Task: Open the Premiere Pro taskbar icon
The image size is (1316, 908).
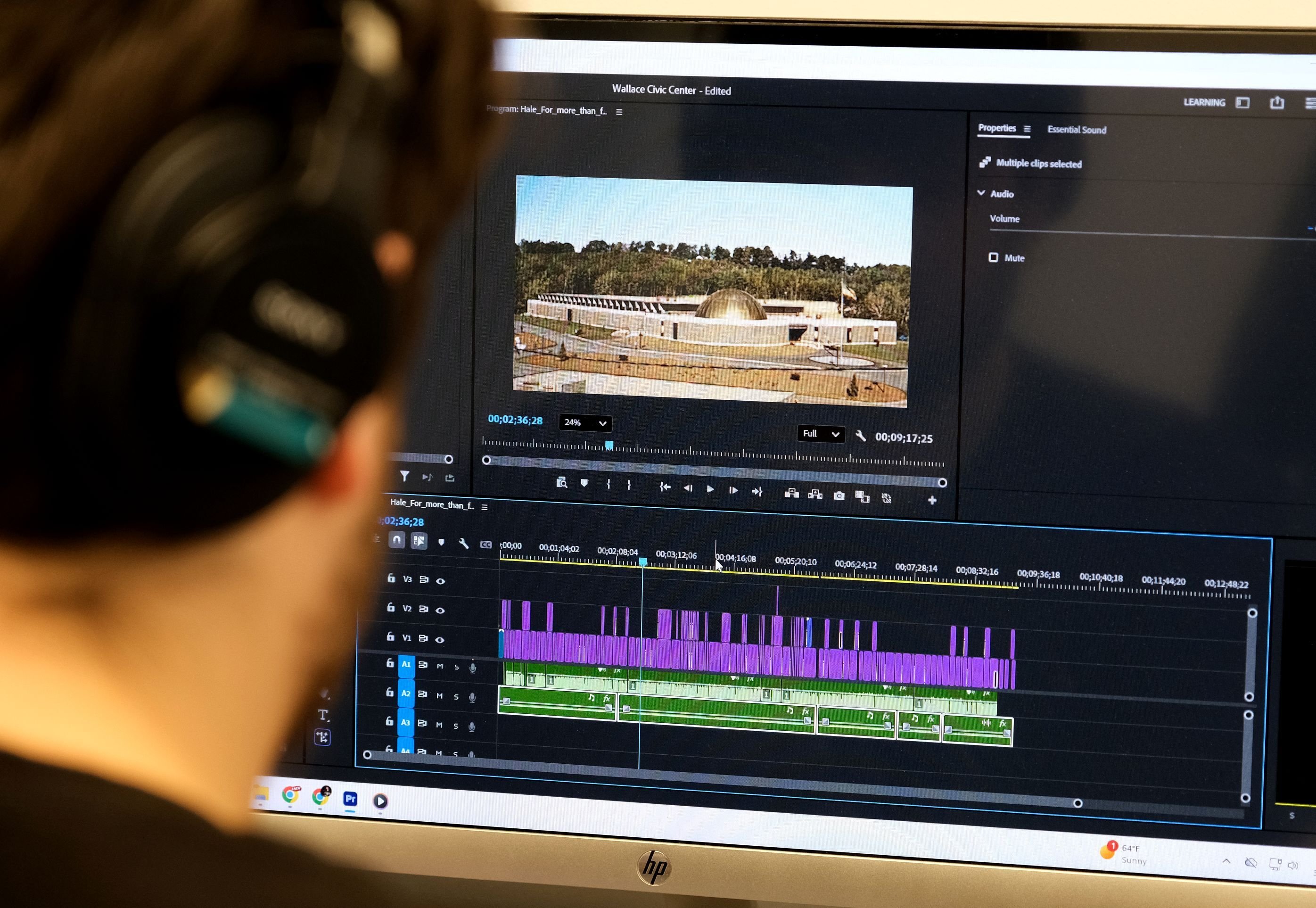Action: point(350,799)
